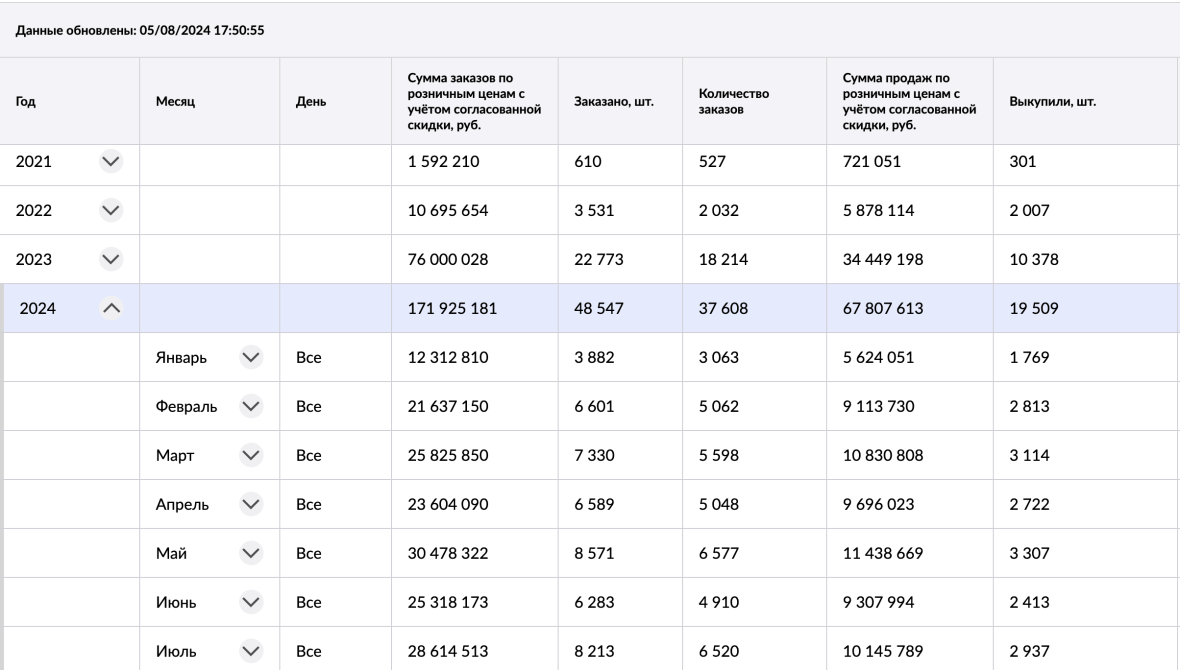Expand the Апрель month row
Image resolution: width=1180 pixels, height=670 pixels.
(251, 504)
